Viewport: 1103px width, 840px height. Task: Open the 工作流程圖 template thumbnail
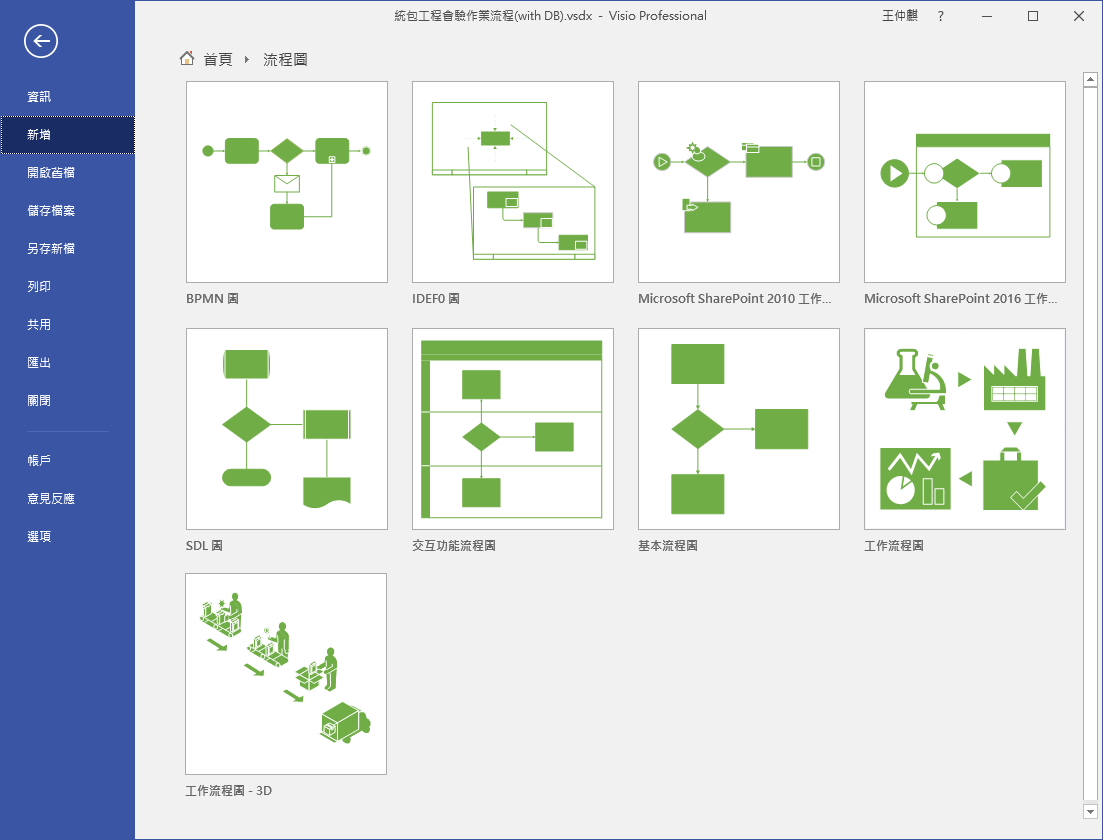click(964, 428)
